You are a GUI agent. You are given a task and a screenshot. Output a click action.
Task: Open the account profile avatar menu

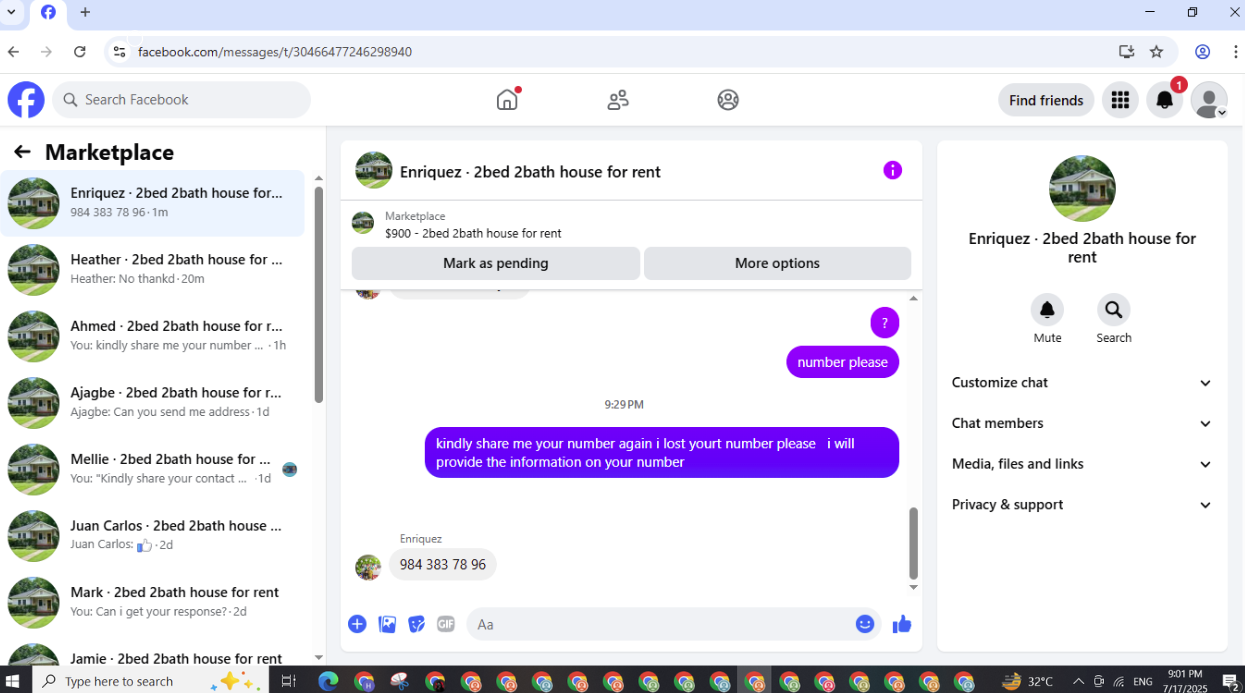(1209, 100)
